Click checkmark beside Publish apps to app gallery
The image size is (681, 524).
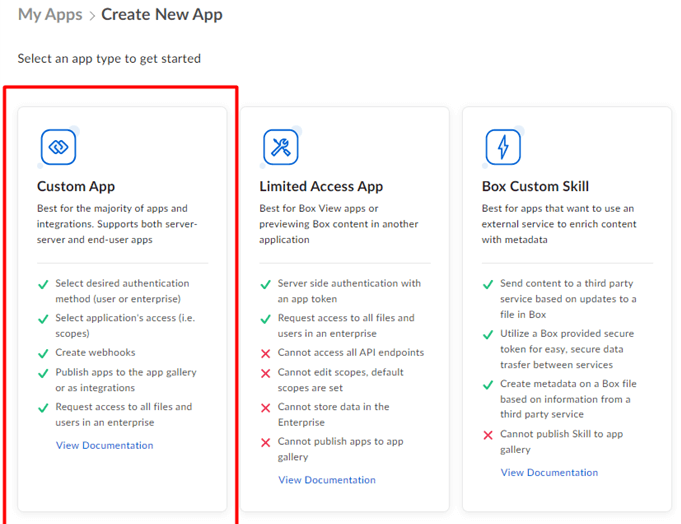43,373
